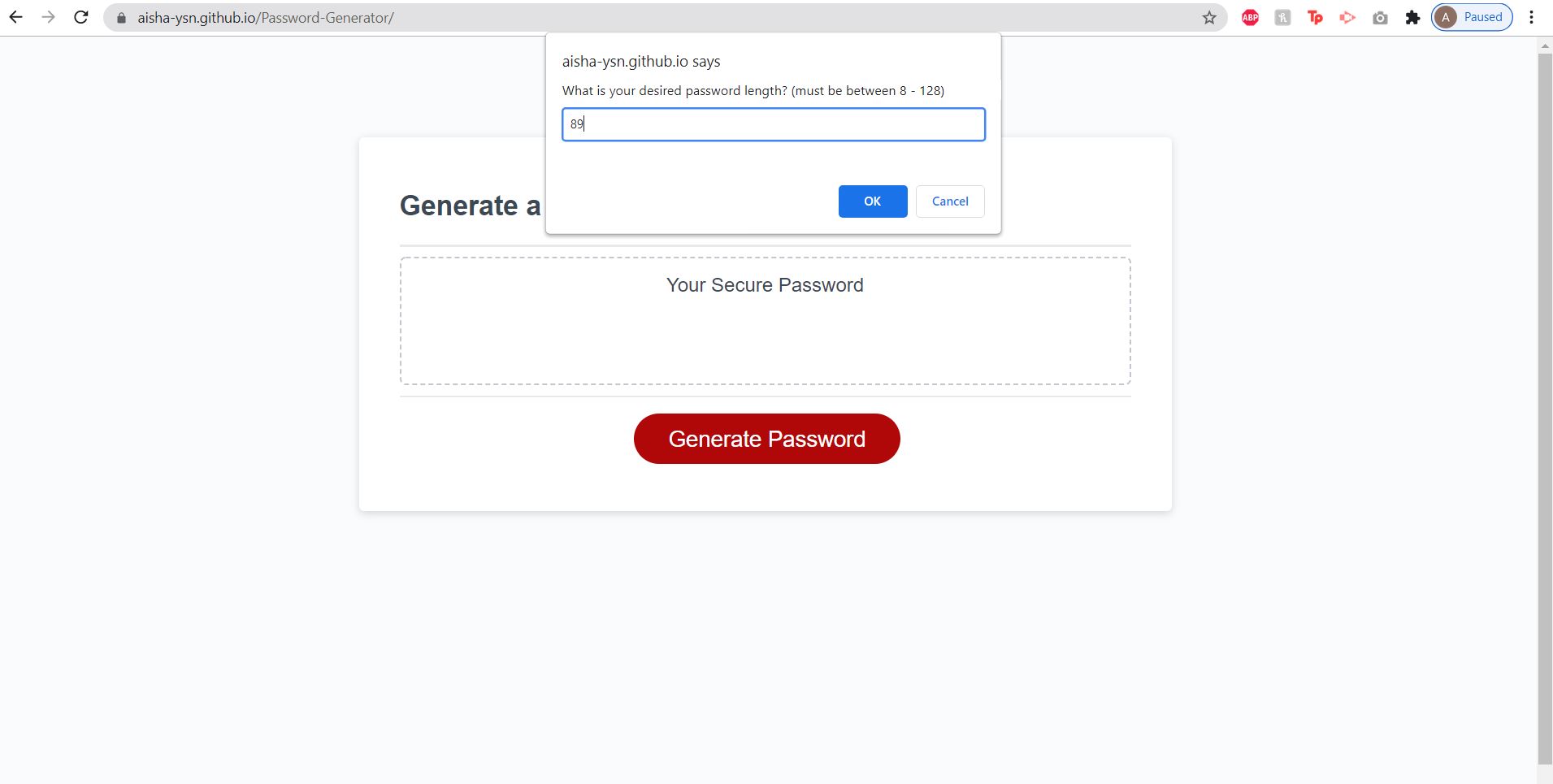
Task: Click the Adblock Plus extension icon
Action: 1249,16
